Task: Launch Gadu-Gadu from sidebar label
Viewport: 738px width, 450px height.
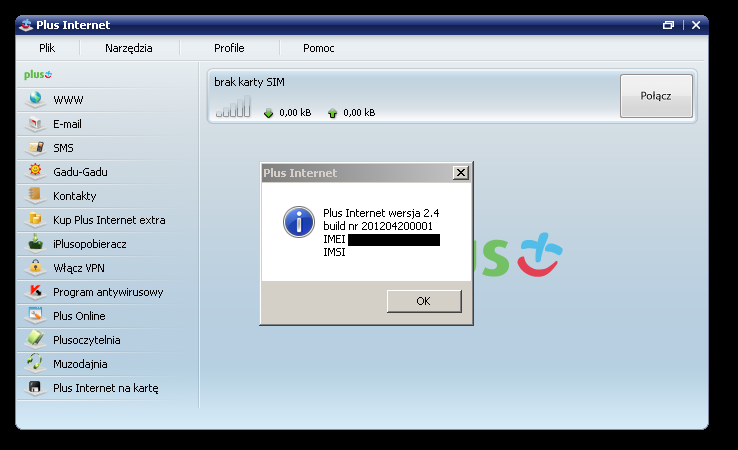Action: 80,172
